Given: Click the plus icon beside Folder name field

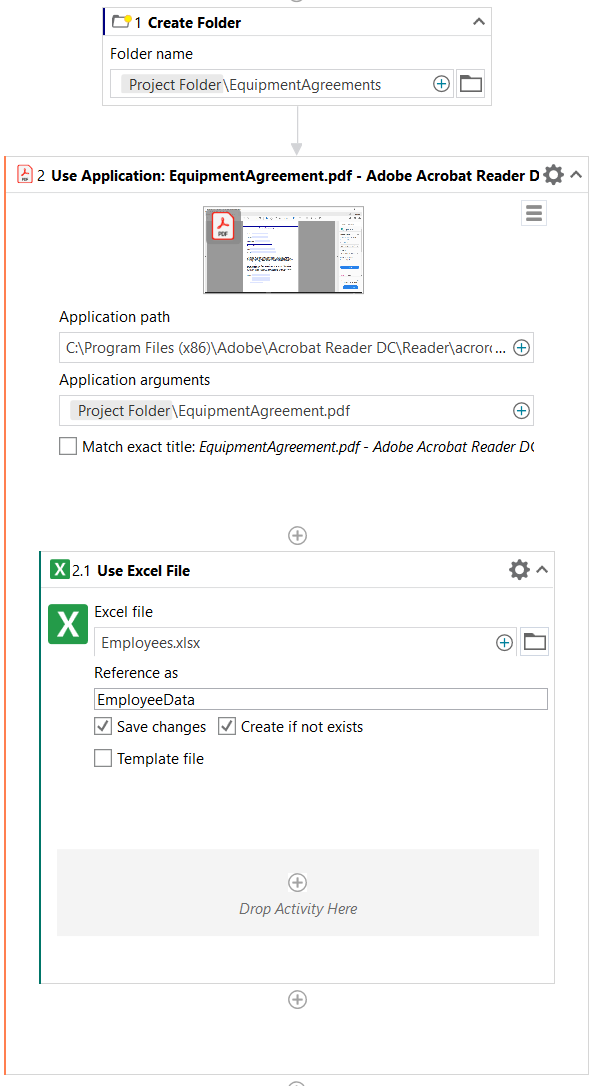Looking at the screenshot, I should coord(441,84).
